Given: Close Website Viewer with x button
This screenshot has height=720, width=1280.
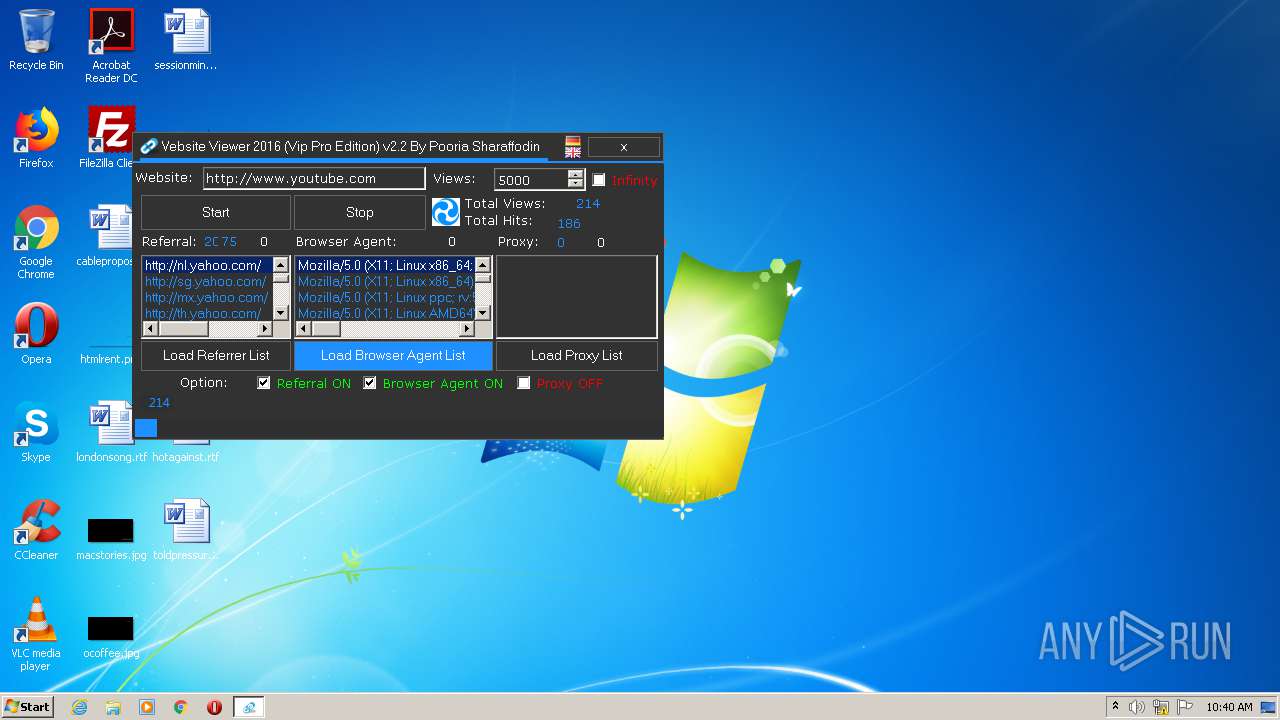Looking at the screenshot, I should (624, 147).
